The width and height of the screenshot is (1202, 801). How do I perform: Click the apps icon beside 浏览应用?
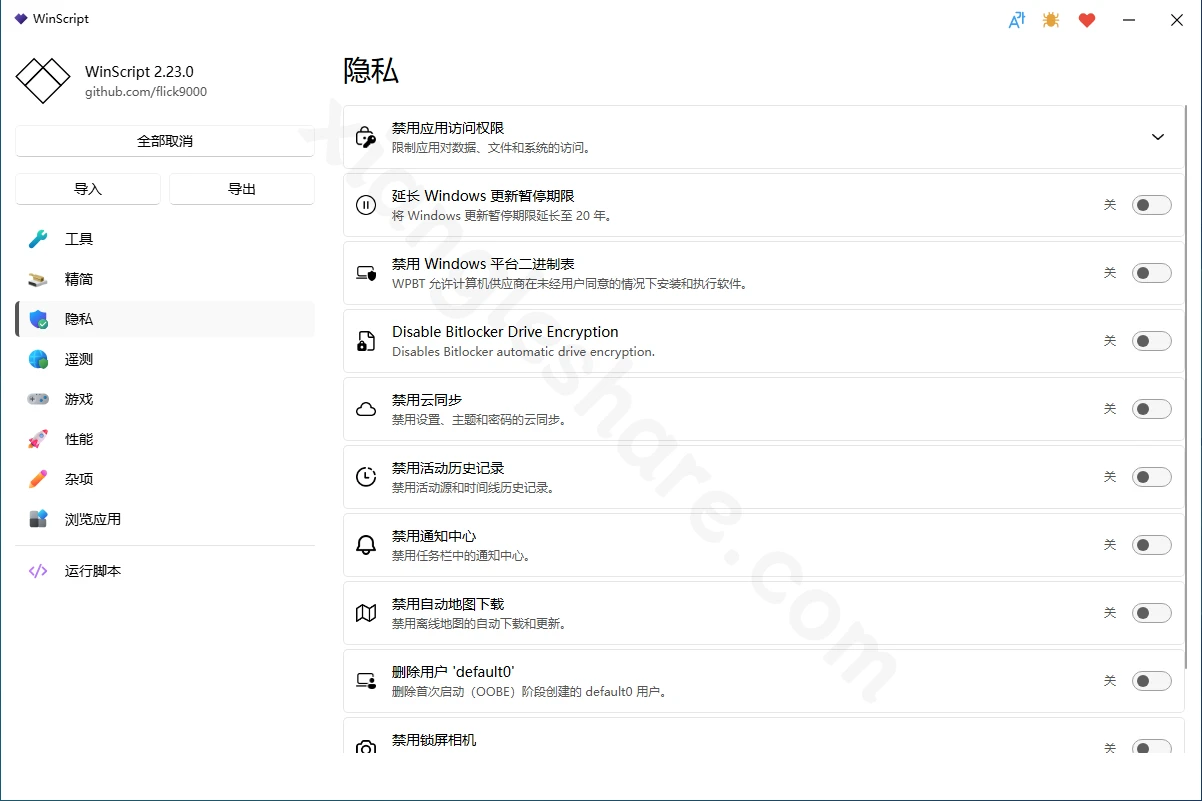[38, 519]
